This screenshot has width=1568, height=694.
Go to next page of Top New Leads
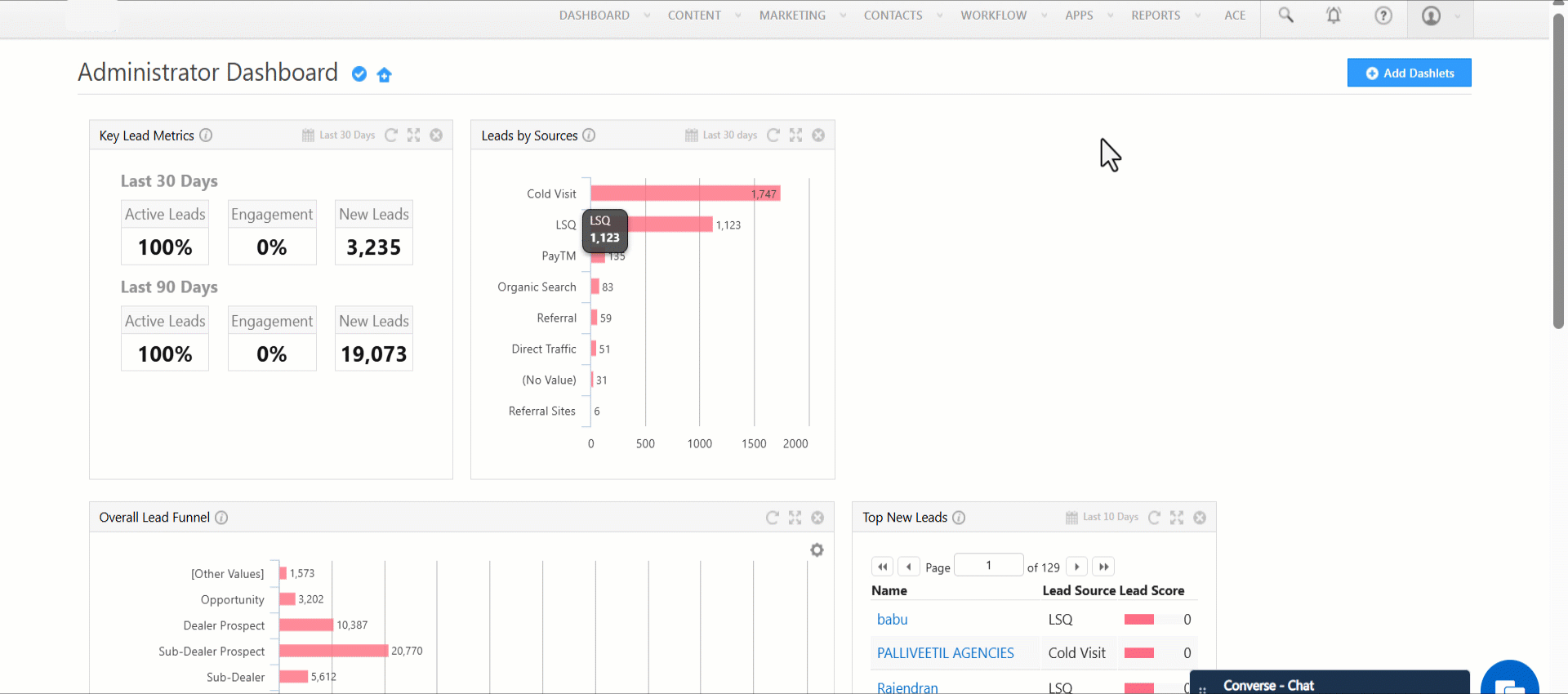point(1077,567)
